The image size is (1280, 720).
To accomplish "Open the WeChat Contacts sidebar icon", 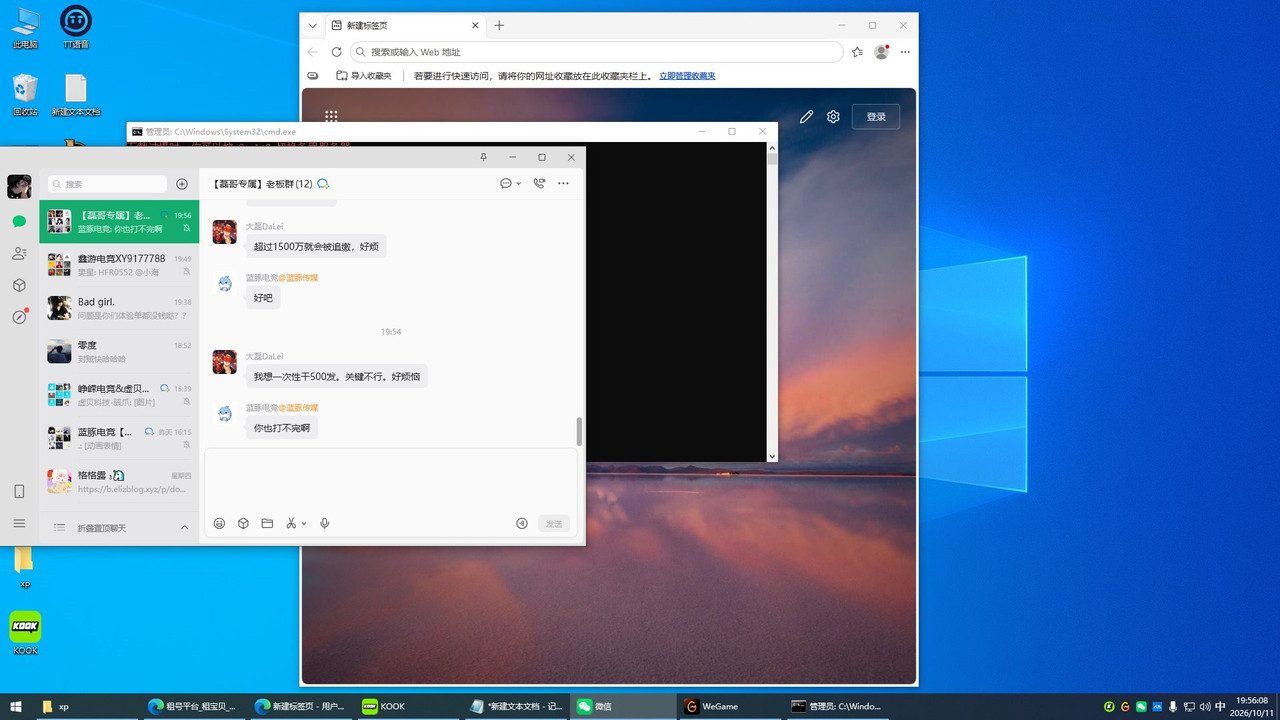I will coord(19,254).
